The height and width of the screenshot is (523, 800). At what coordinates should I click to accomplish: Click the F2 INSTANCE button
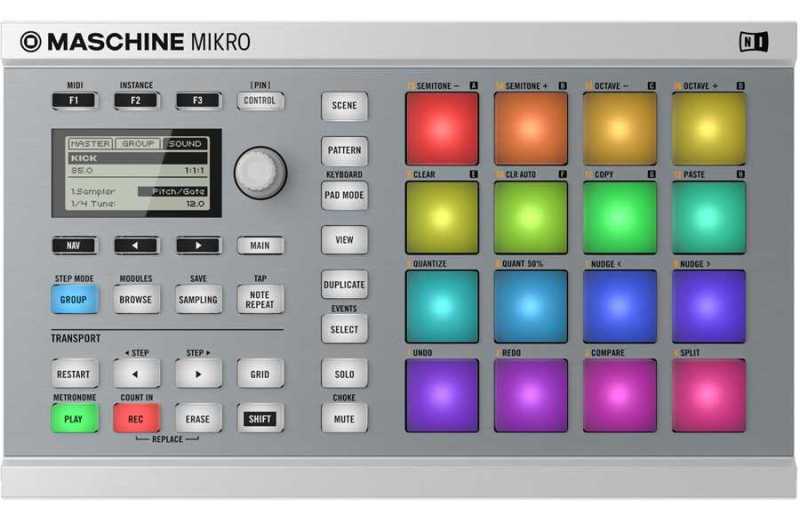pyautogui.click(x=136, y=101)
